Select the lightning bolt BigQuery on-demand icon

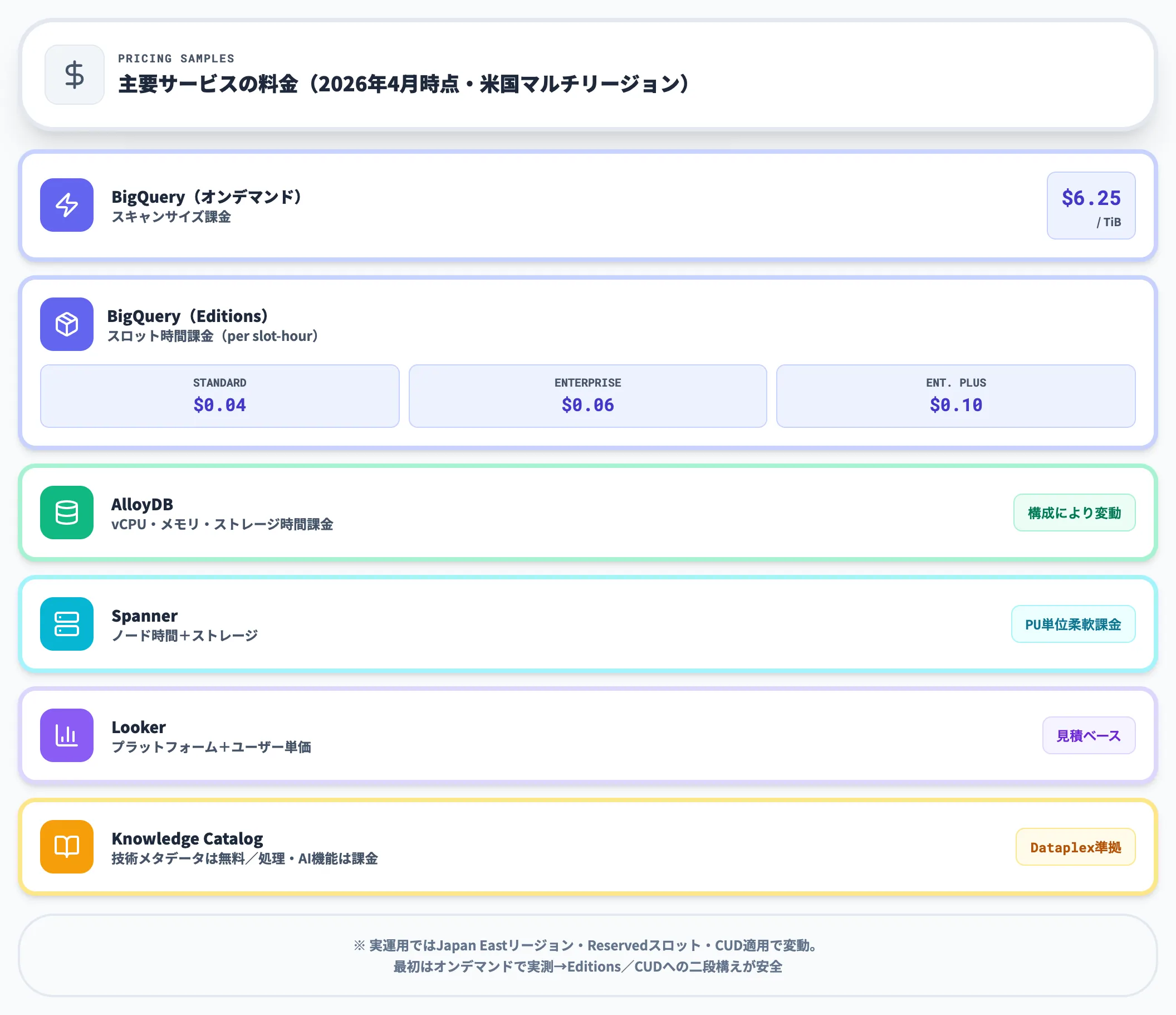66,205
